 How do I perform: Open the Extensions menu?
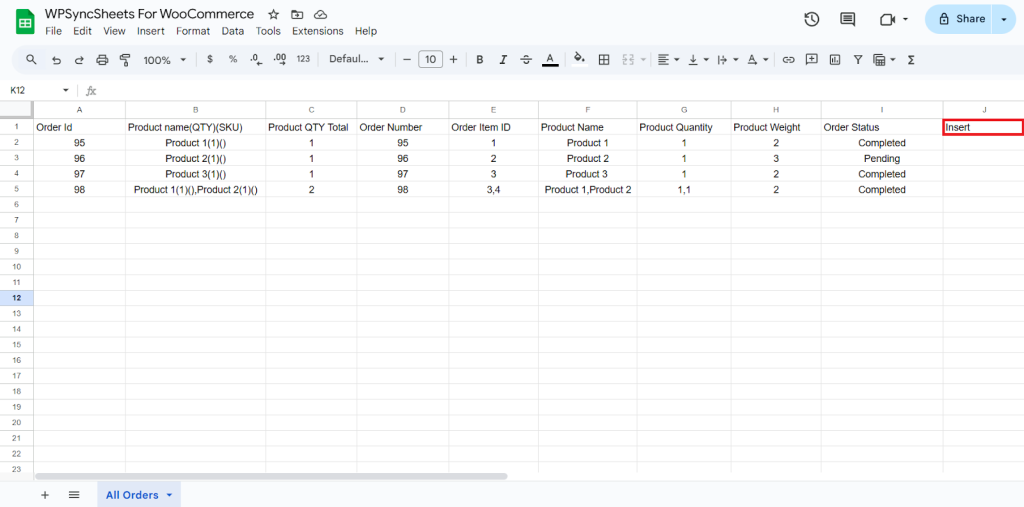pyautogui.click(x=317, y=31)
